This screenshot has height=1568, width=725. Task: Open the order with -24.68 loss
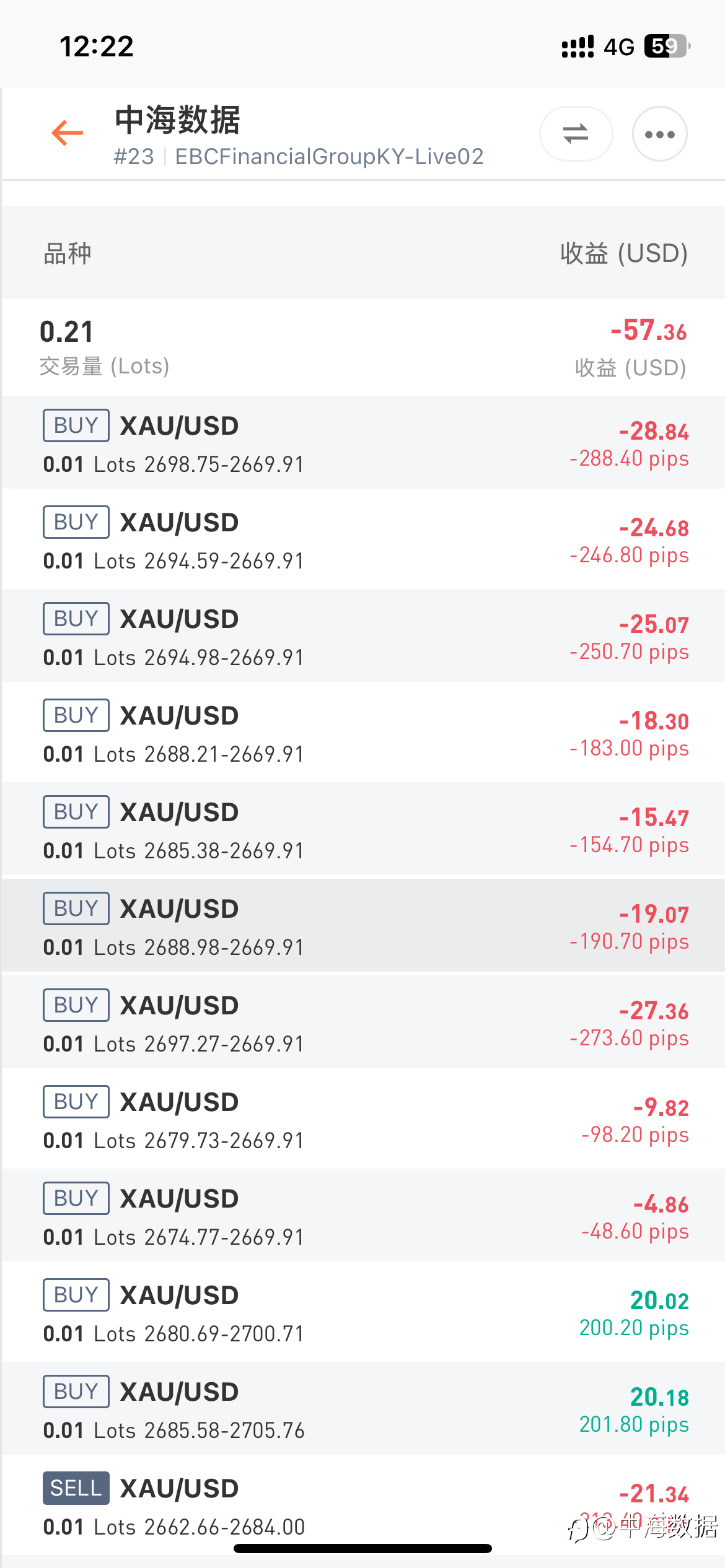click(x=362, y=540)
